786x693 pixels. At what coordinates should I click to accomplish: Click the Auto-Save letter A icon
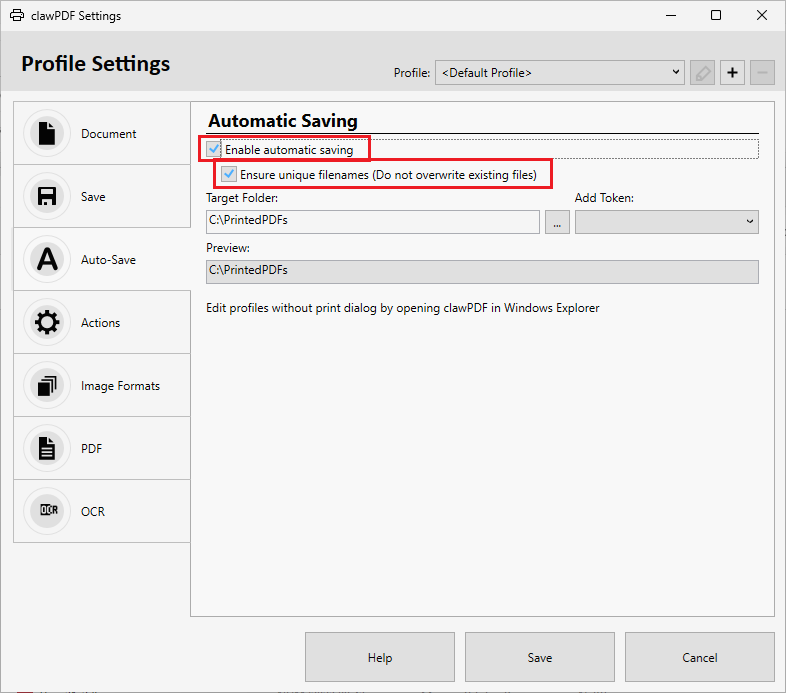pos(47,259)
